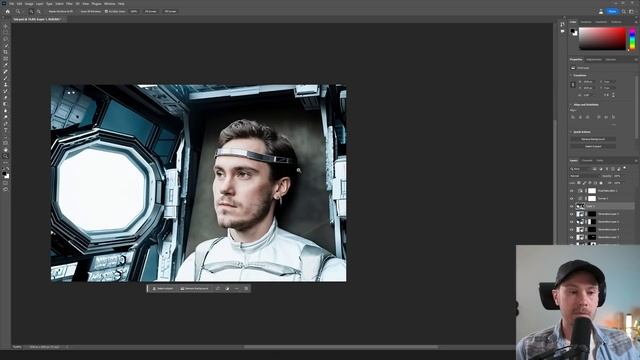Select the Horizontal Type tool
This screenshot has height=360, width=640.
(x=6, y=130)
